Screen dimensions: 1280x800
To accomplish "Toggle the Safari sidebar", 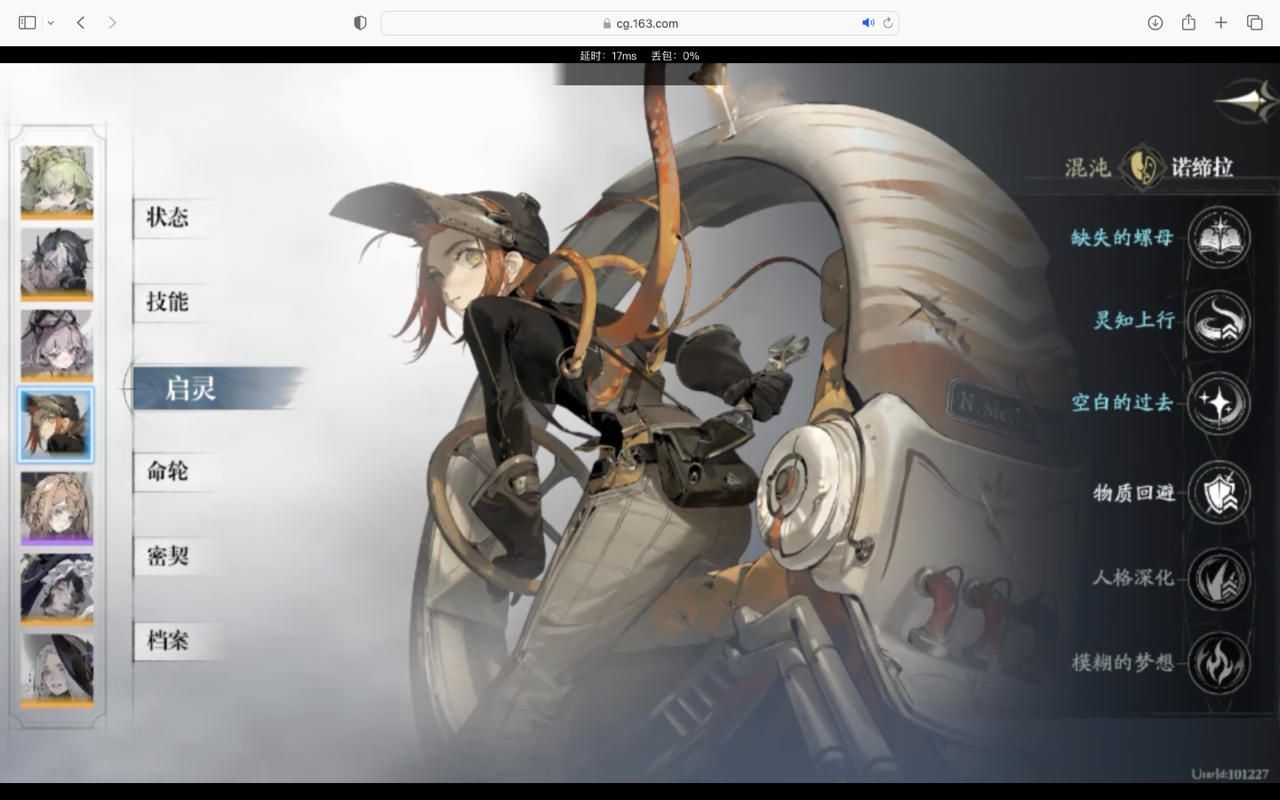I will pyautogui.click(x=27, y=22).
